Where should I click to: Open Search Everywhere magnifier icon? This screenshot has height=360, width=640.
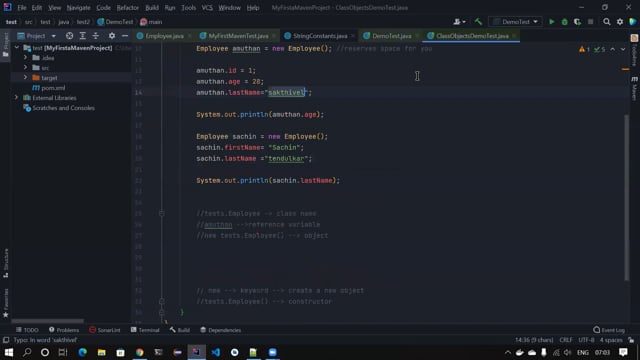click(607, 22)
